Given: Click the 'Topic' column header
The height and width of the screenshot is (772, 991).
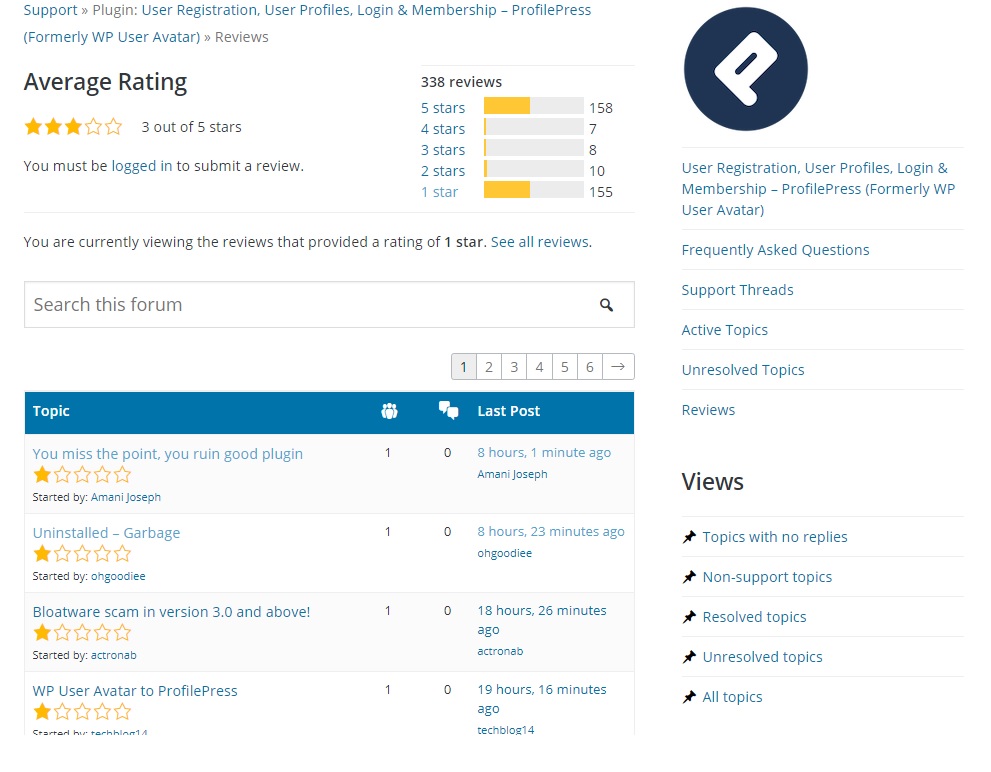Looking at the screenshot, I should (51, 411).
